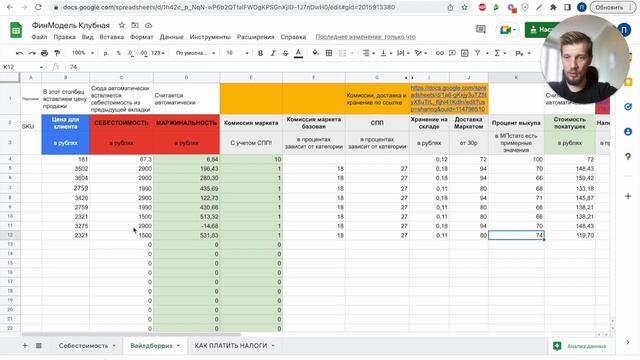Activate the paint format tool
Screen dimensions: 640x360
coord(57,53)
